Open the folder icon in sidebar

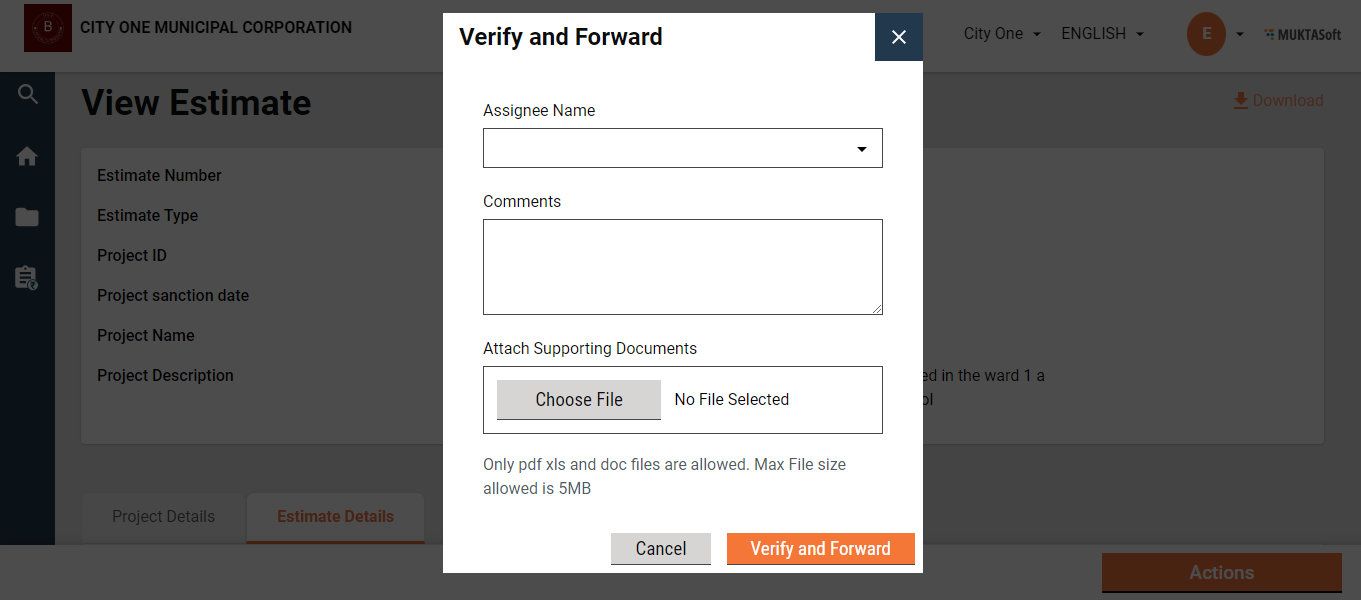click(x=27, y=217)
